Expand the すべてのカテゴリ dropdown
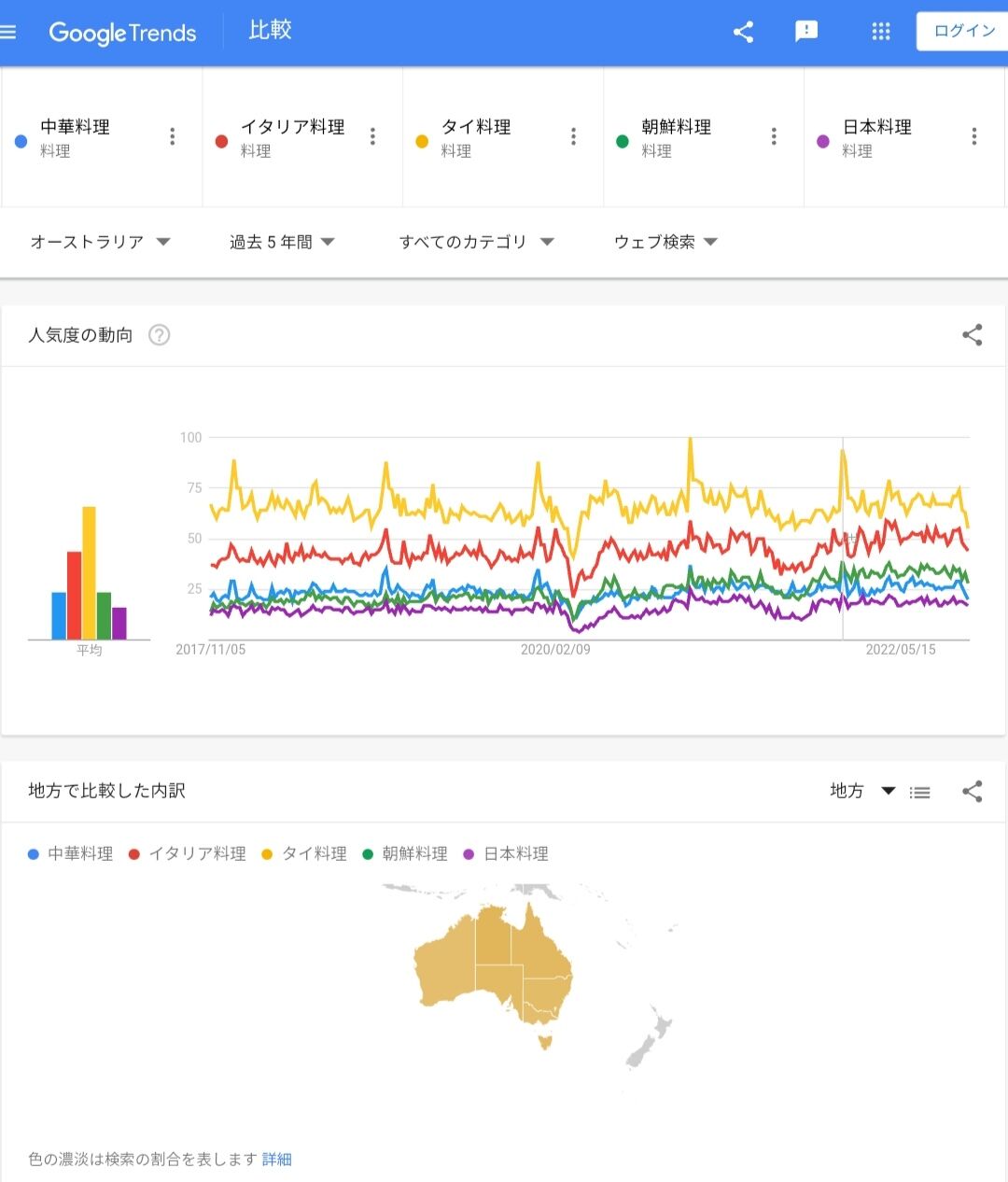The height and width of the screenshot is (1182, 1008). pyautogui.click(x=477, y=242)
